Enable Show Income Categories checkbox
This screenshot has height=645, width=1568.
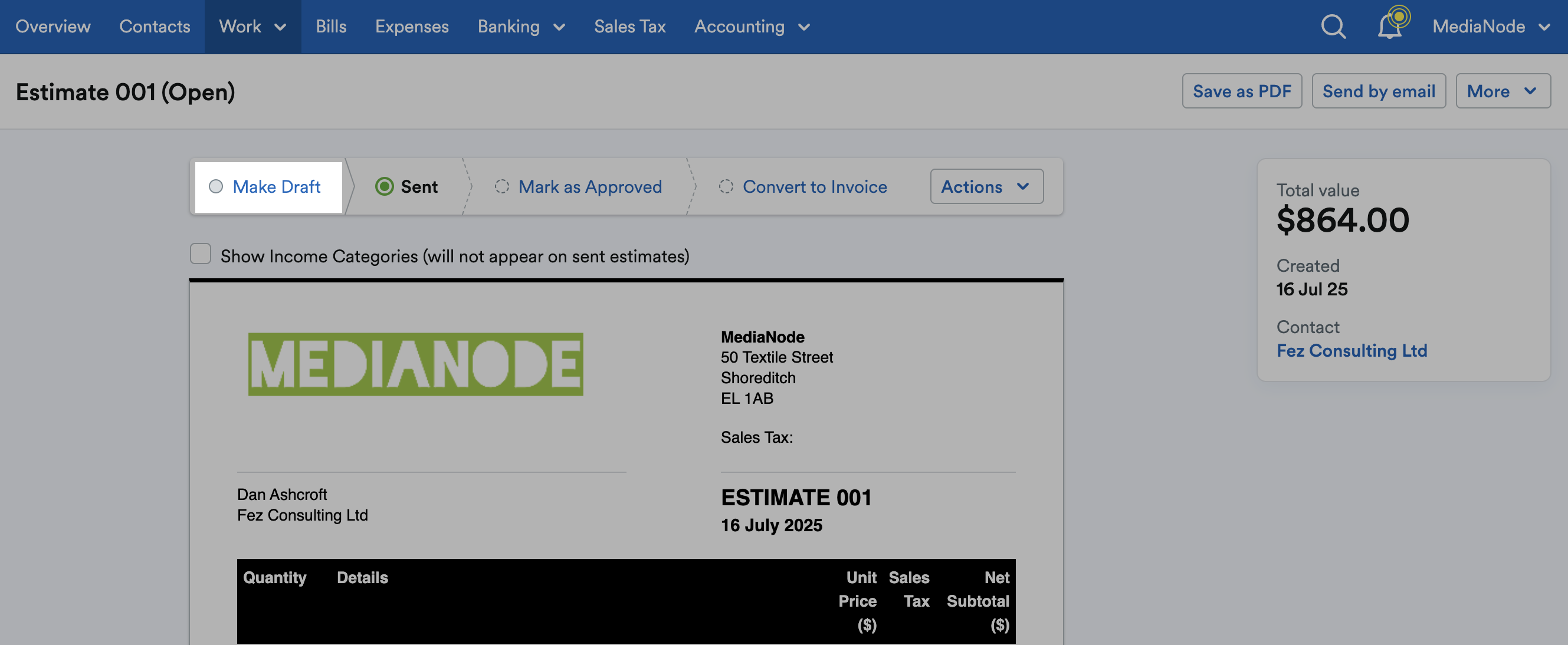point(200,254)
